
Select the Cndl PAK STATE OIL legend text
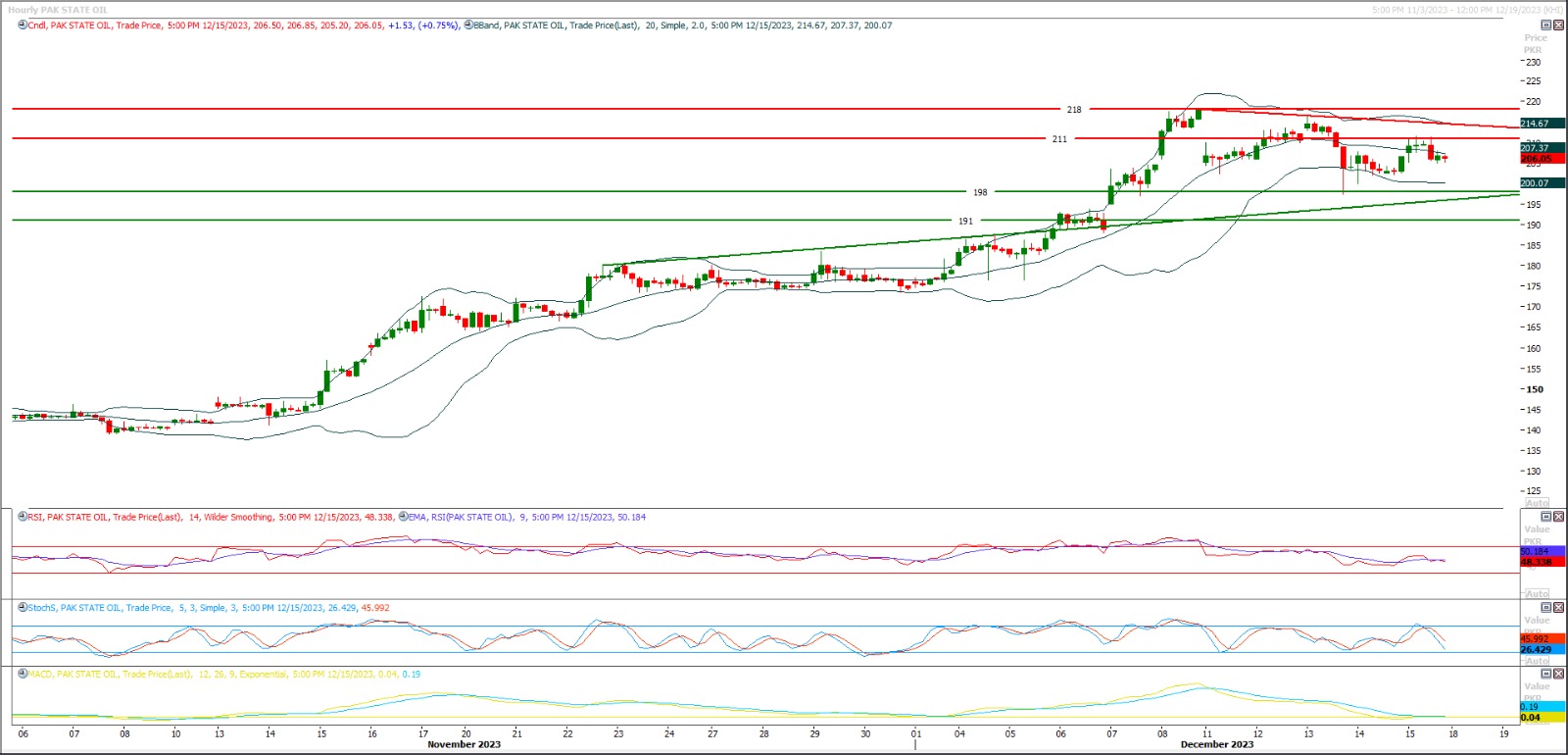(244, 25)
